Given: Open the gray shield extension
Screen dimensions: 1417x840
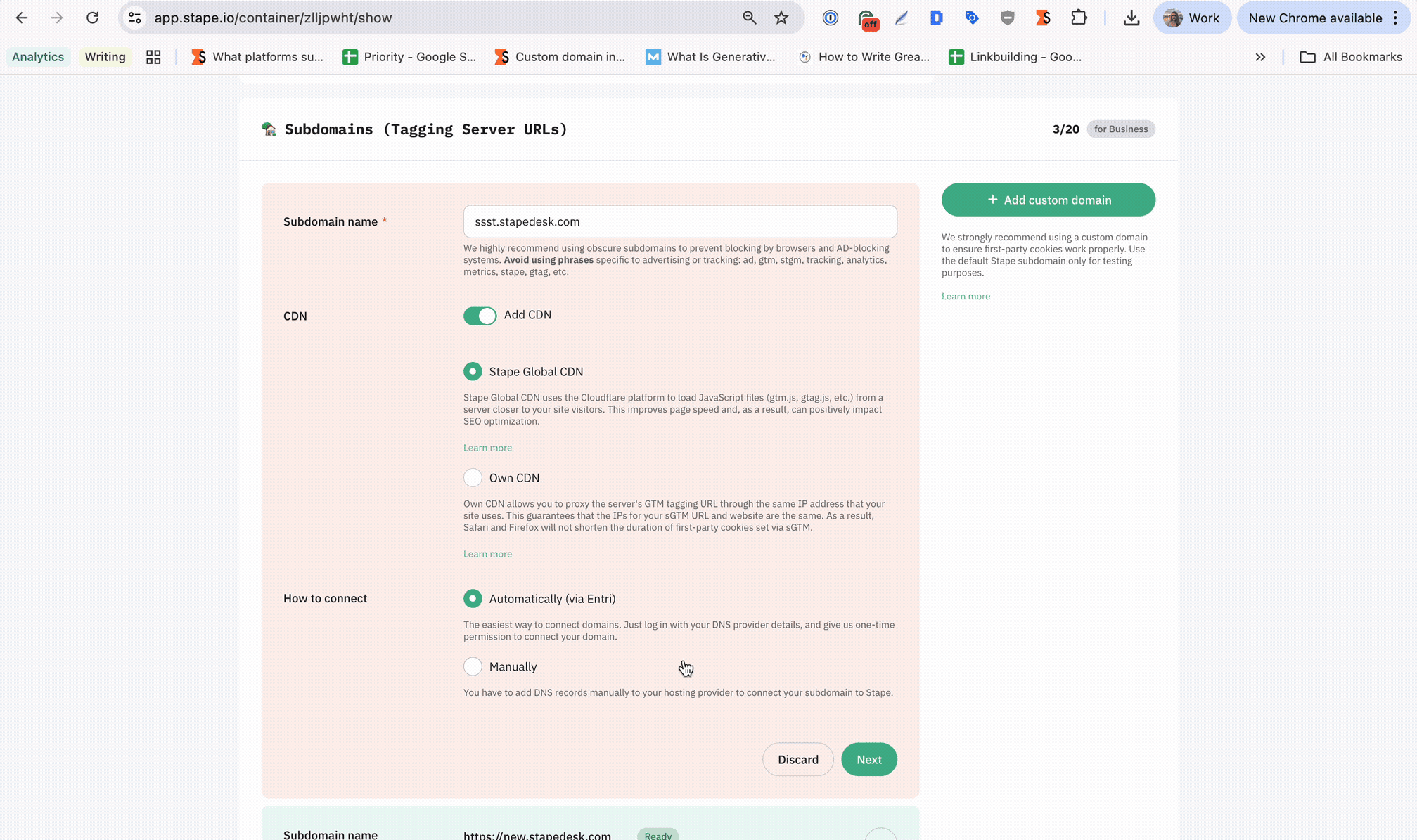Looking at the screenshot, I should 1008,18.
